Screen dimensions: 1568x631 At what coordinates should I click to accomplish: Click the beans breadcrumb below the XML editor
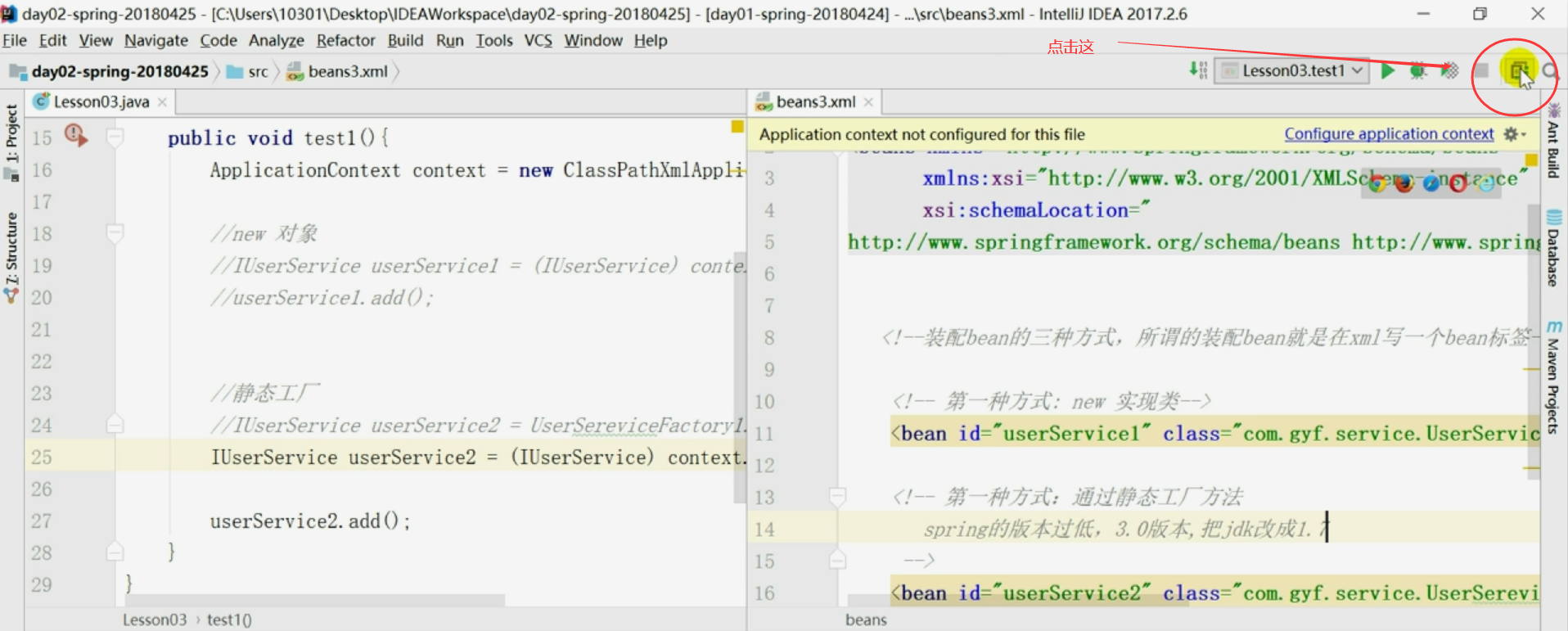click(866, 620)
